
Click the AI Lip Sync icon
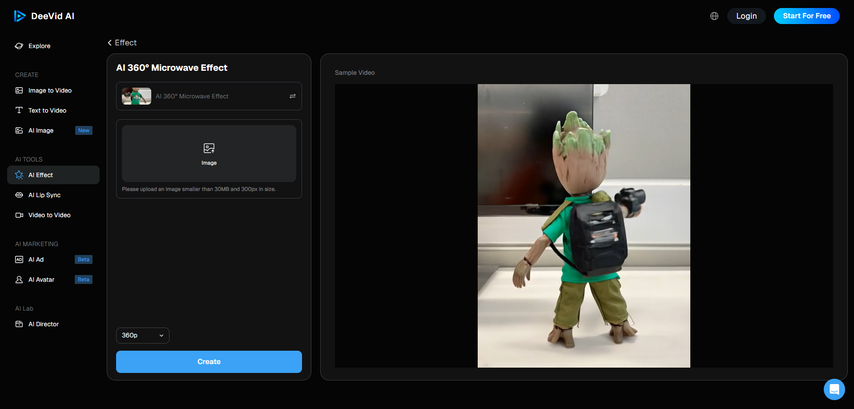click(19, 195)
